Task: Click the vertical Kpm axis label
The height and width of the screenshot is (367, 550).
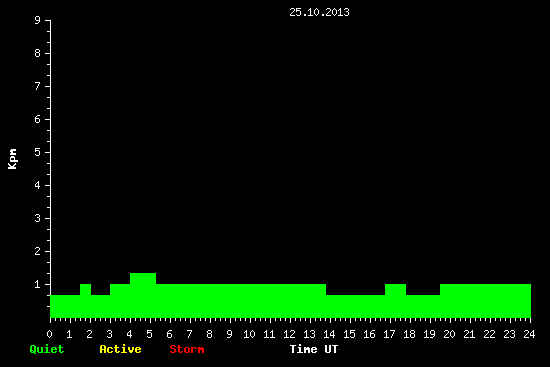Action: click(x=12, y=159)
